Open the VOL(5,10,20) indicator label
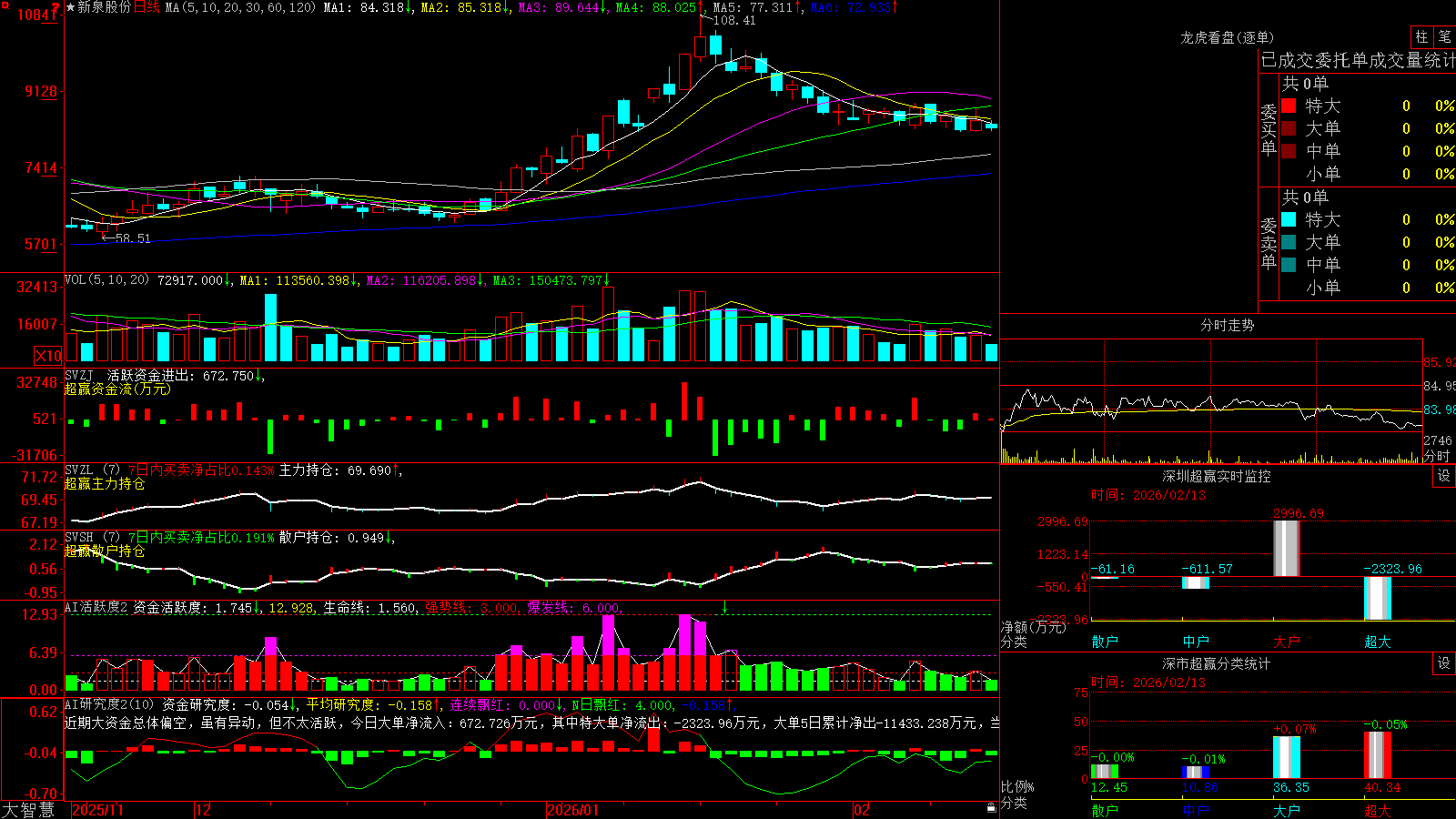1456x819 pixels. 107,280
